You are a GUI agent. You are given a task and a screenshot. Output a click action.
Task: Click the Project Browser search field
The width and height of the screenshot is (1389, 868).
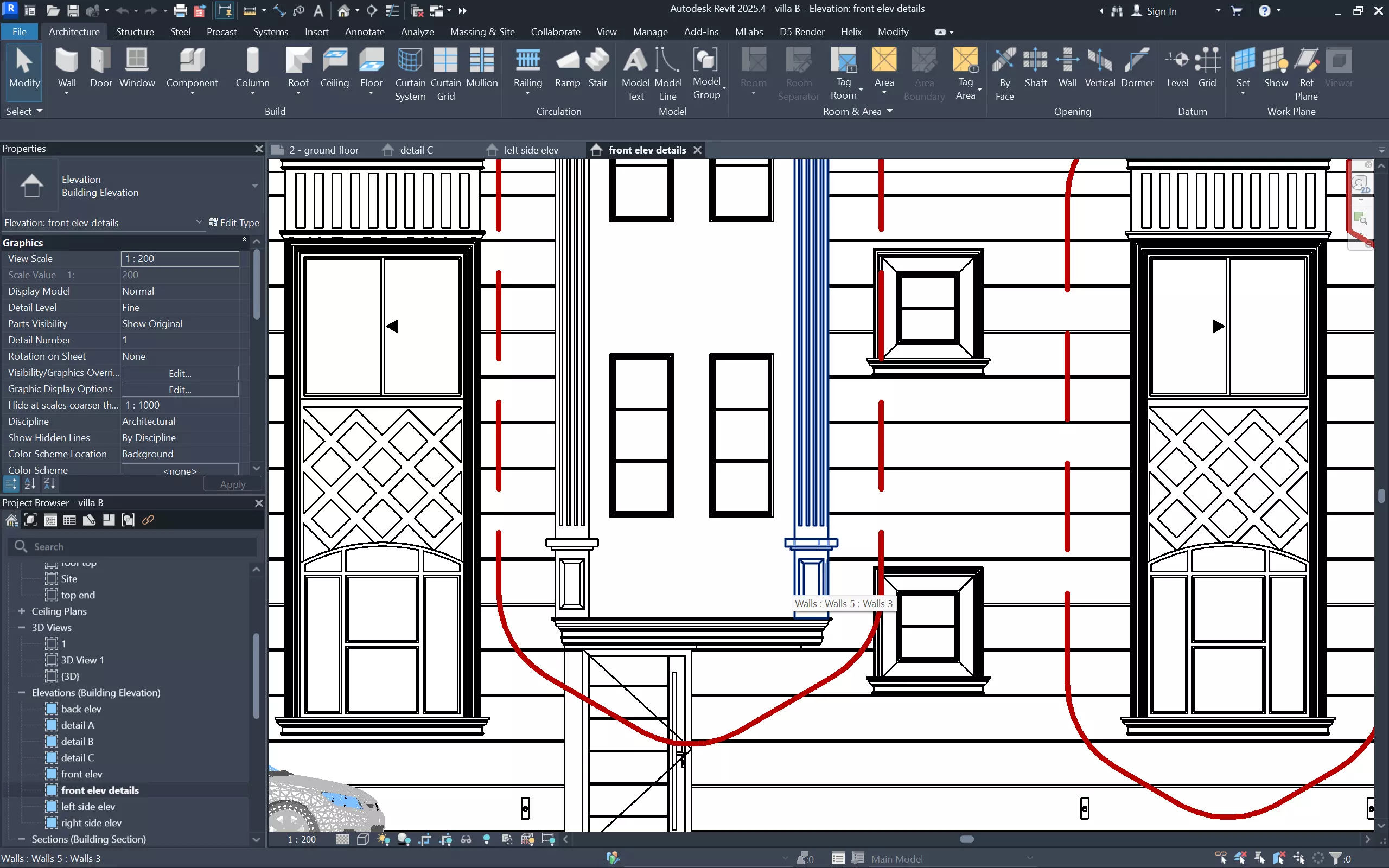[138, 546]
